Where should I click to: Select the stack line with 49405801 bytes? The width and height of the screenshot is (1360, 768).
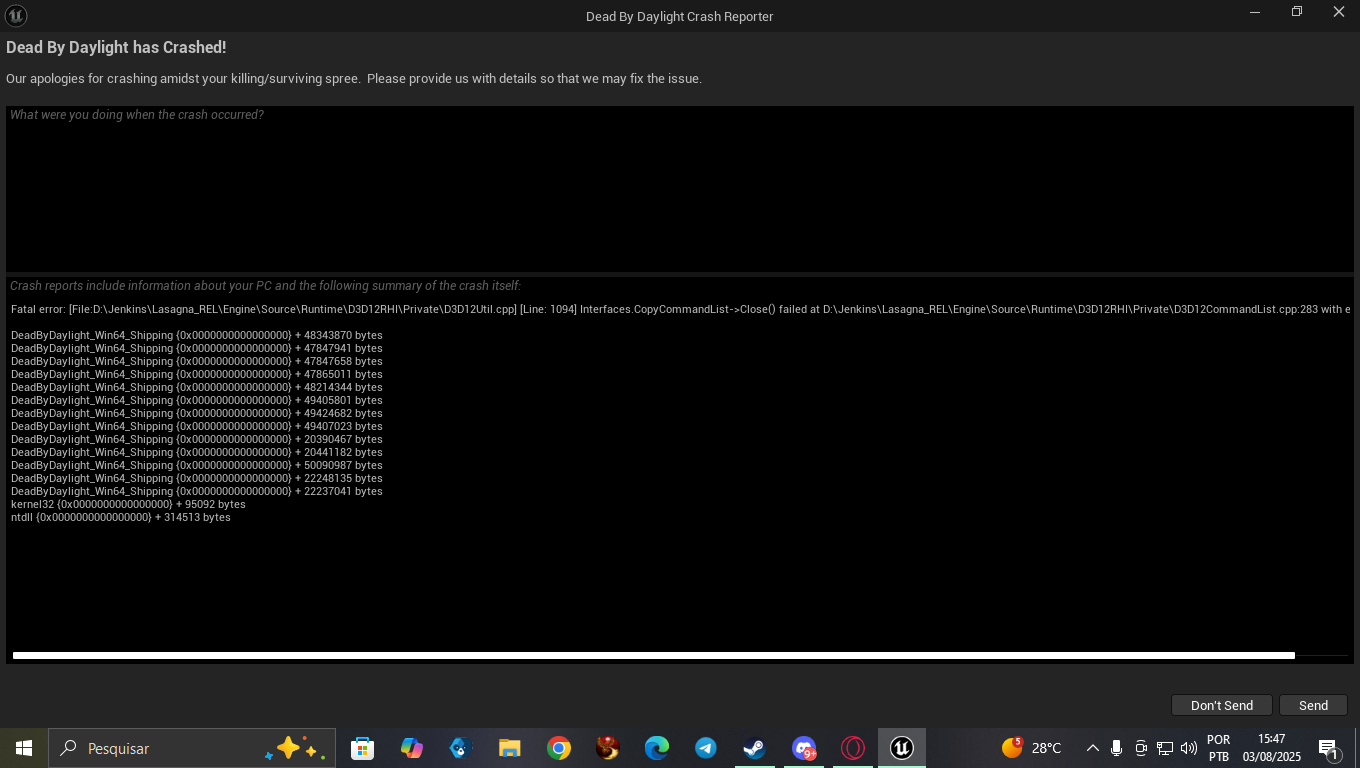197,400
